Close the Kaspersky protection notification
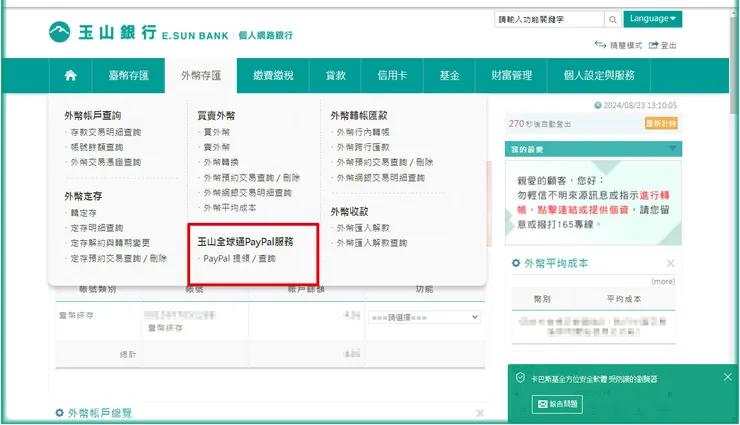740x425 pixels. pos(727,377)
